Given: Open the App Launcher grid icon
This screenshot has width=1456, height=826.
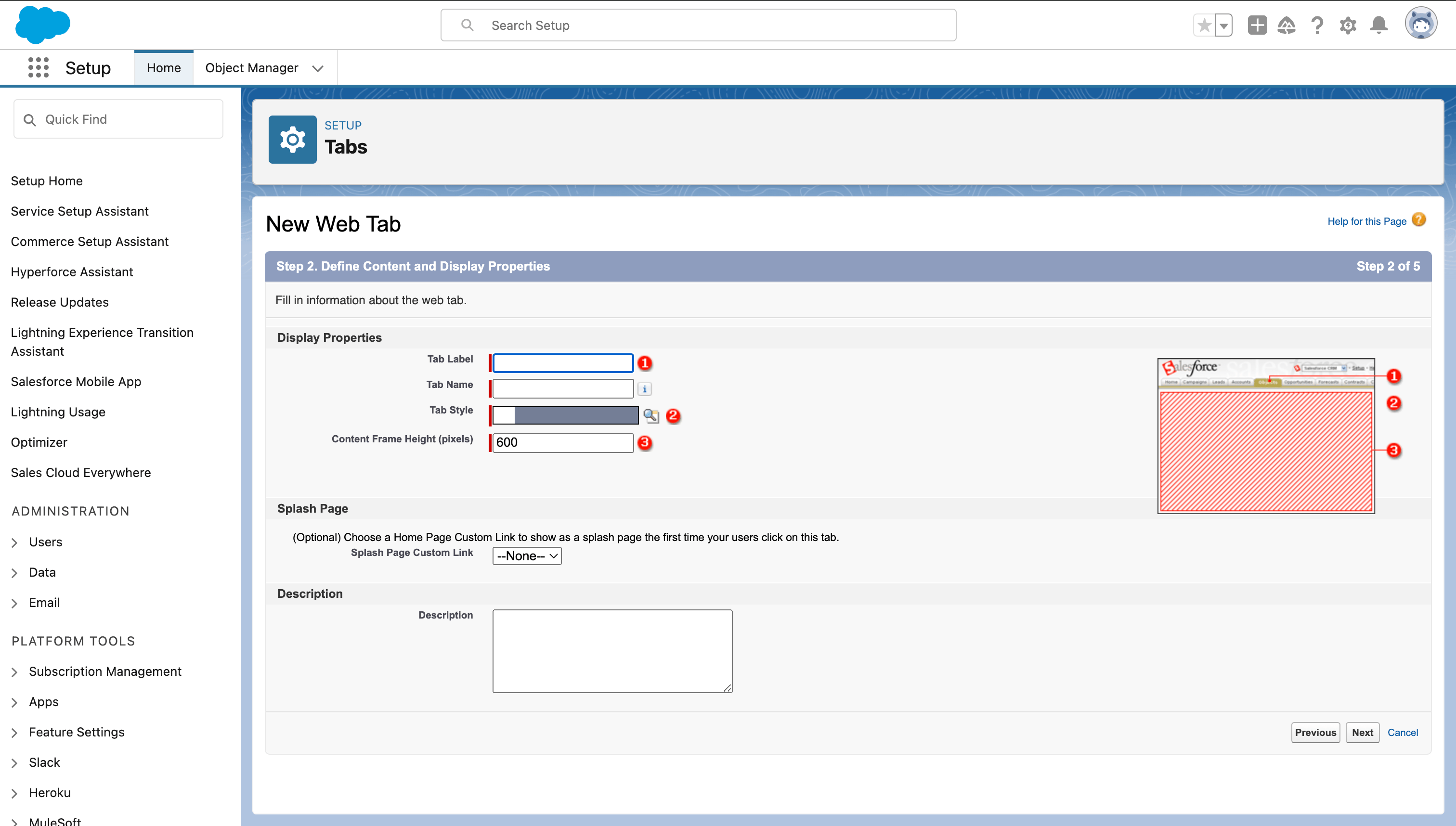Looking at the screenshot, I should (x=38, y=67).
